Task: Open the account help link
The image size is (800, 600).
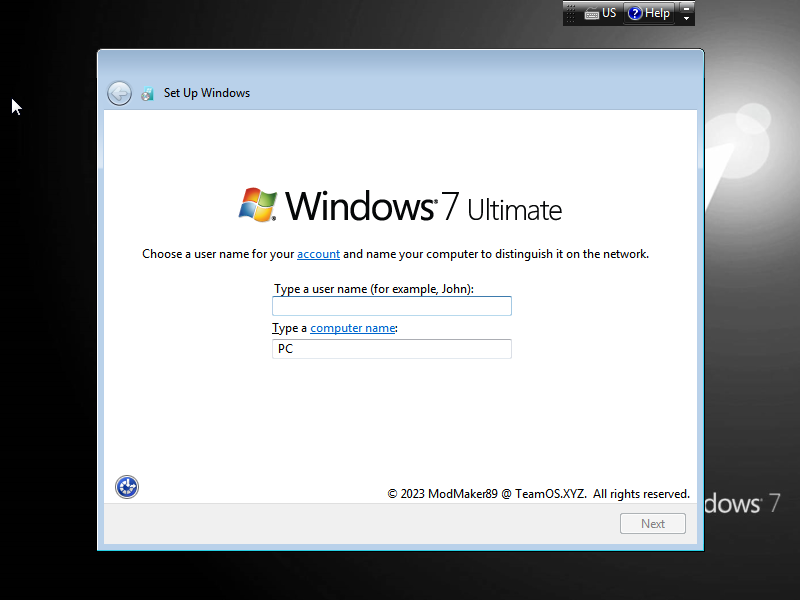Action: pos(318,254)
